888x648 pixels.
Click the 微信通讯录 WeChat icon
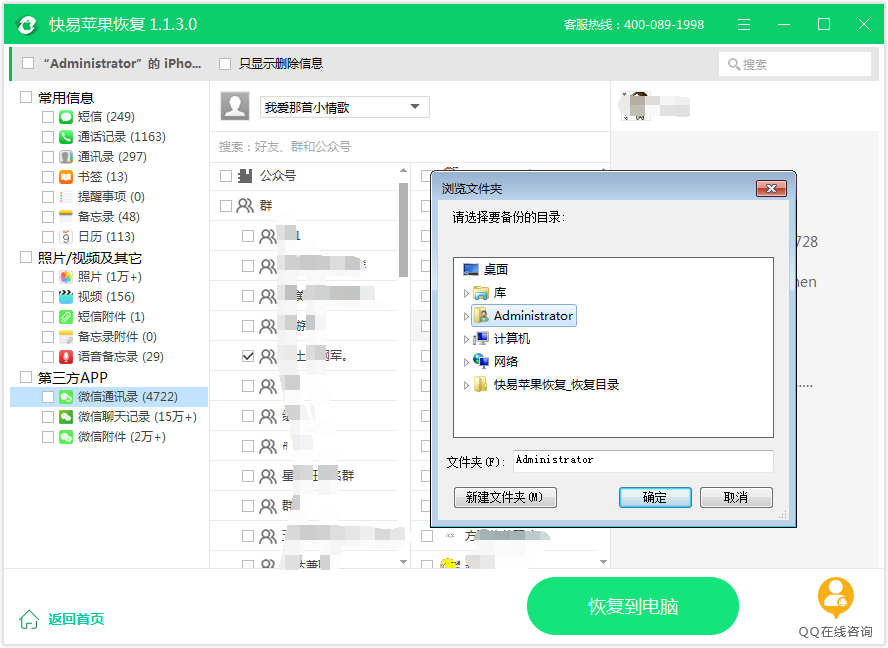(x=66, y=397)
